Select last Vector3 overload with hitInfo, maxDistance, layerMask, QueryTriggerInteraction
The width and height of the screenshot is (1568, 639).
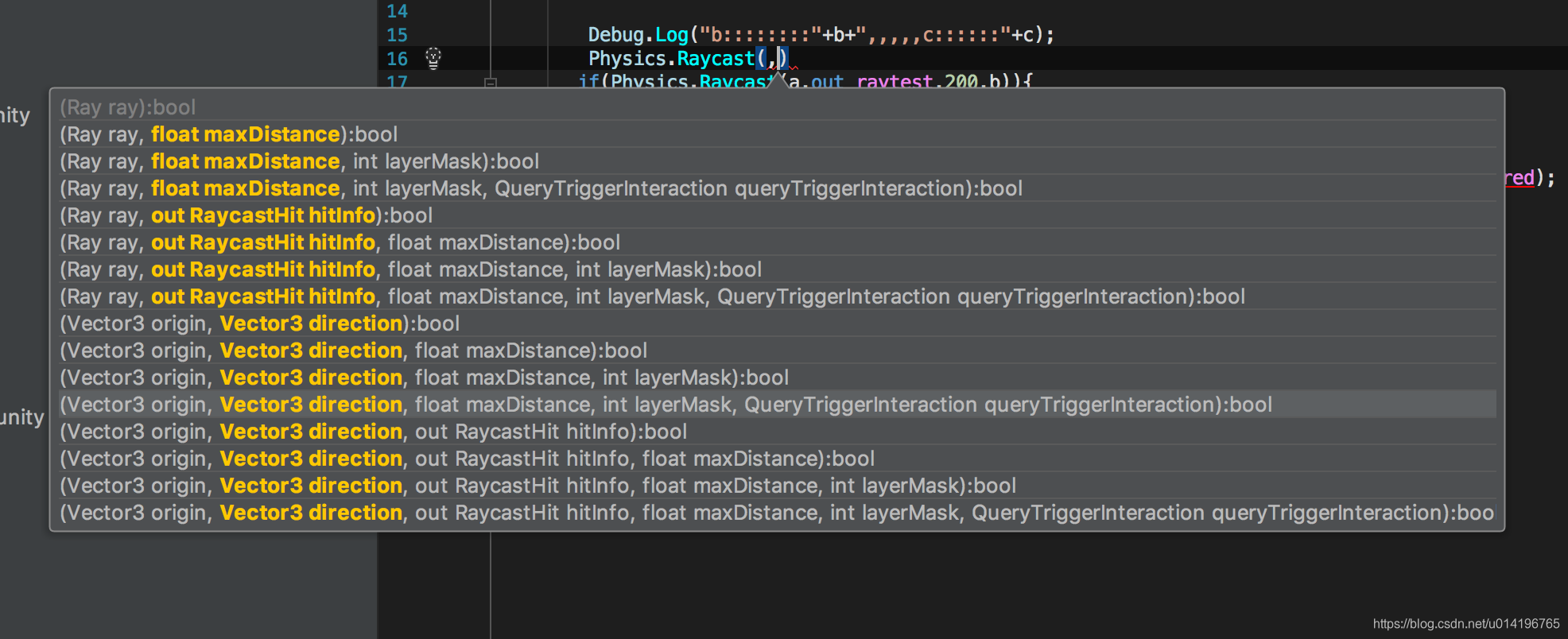778,513
